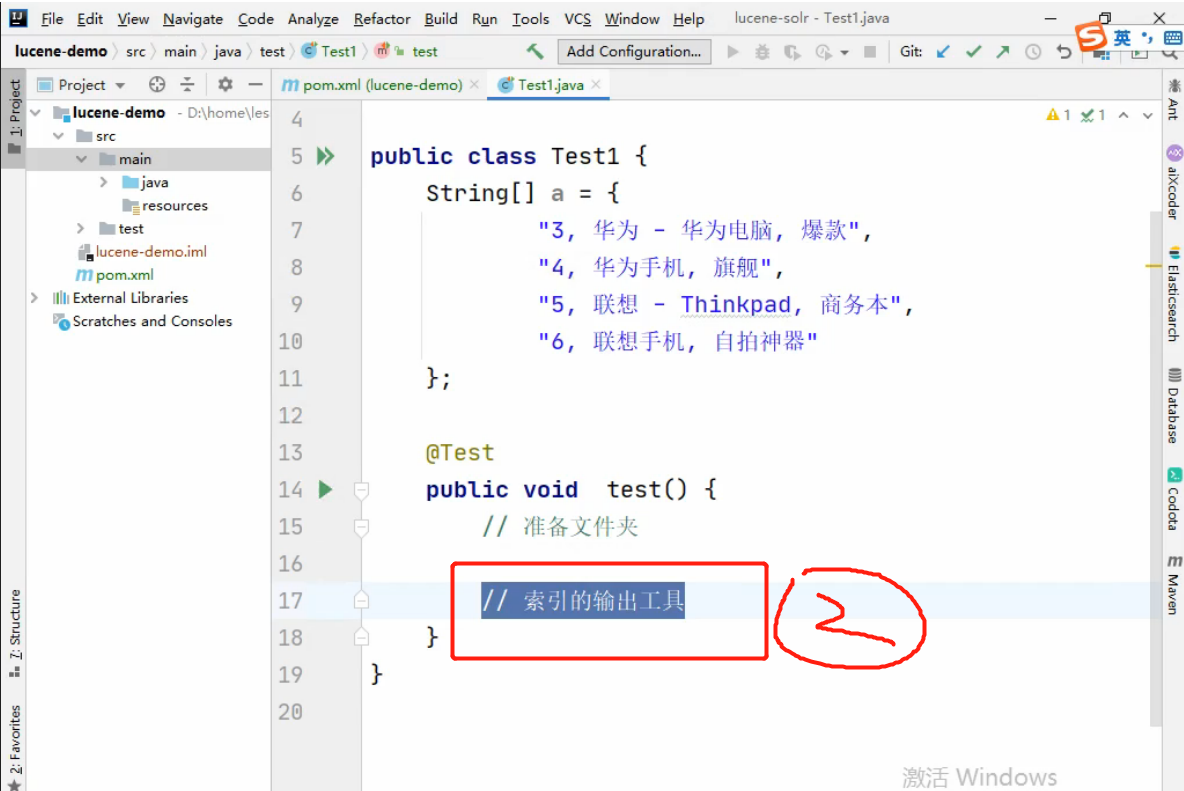Image resolution: width=1184 pixels, height=791 pixels.
Task: Open the Navigate menu
Action: click(x=193, y=19)
